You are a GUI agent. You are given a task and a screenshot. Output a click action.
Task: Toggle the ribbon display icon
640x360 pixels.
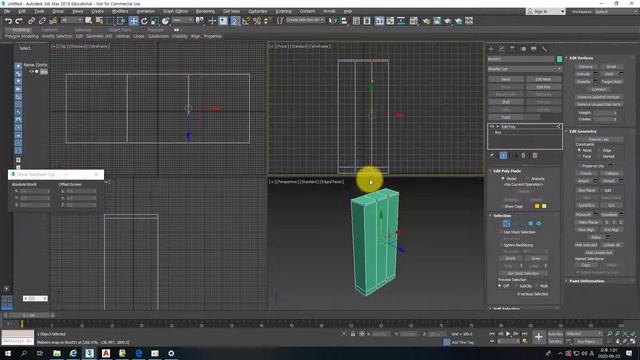tap(380, 21)
